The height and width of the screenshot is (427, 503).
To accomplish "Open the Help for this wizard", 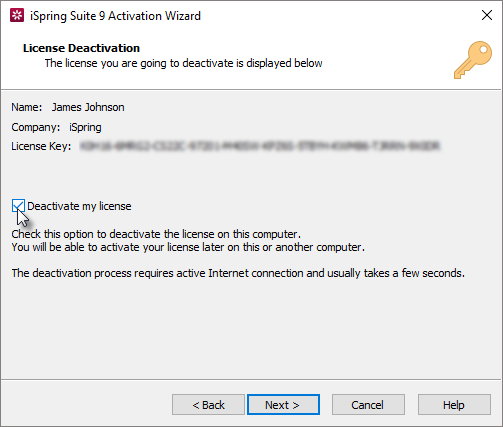I will [454, 405].
